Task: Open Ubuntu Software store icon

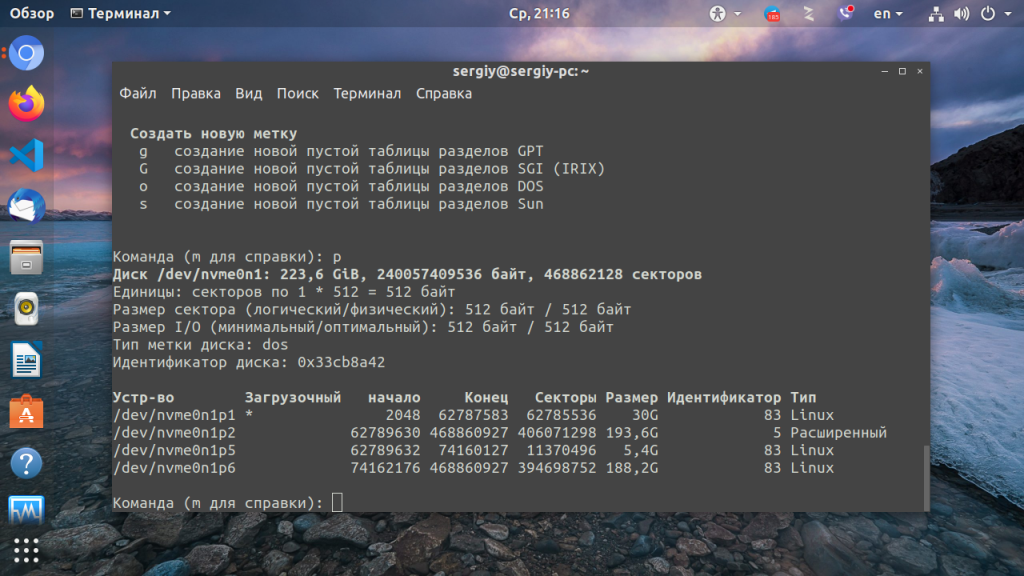Action: point(27,411)
